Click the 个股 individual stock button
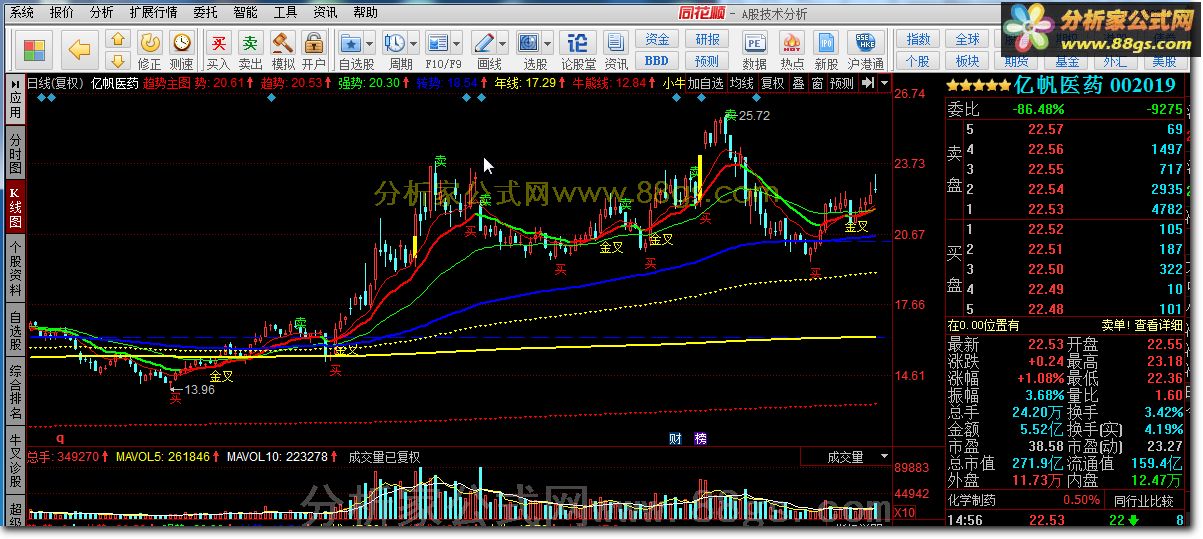The width and height of the screenshot is (1203, 539). click(917, 60)
